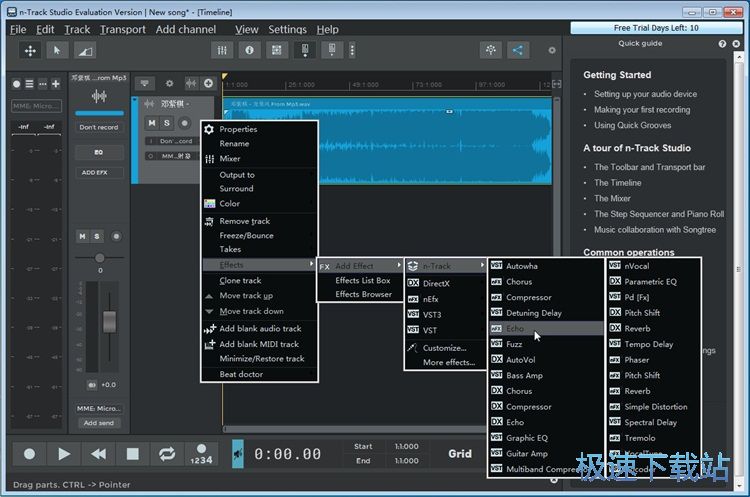Image resolution: width=750 pixels, height=497 pixels.
Task: Click the Songtree share icon in the toolbar
Action: pyautogui.click(x=517, y=50)
